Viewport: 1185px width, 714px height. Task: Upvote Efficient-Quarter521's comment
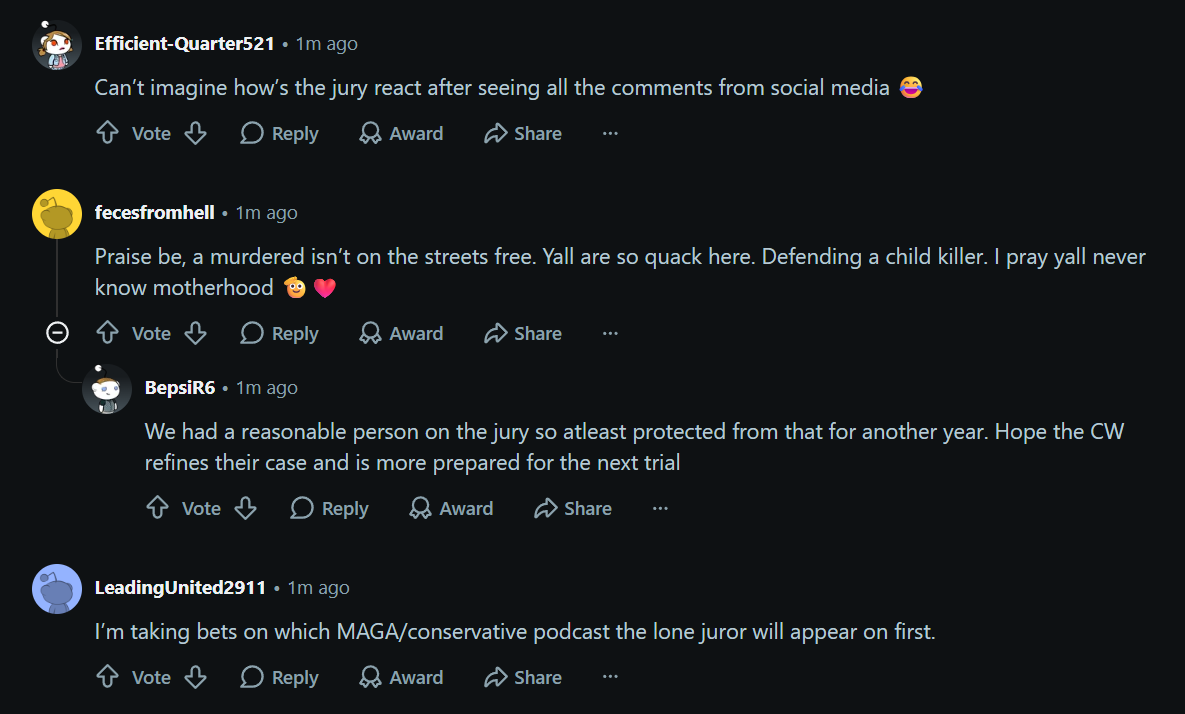click(x=107, y=133)
